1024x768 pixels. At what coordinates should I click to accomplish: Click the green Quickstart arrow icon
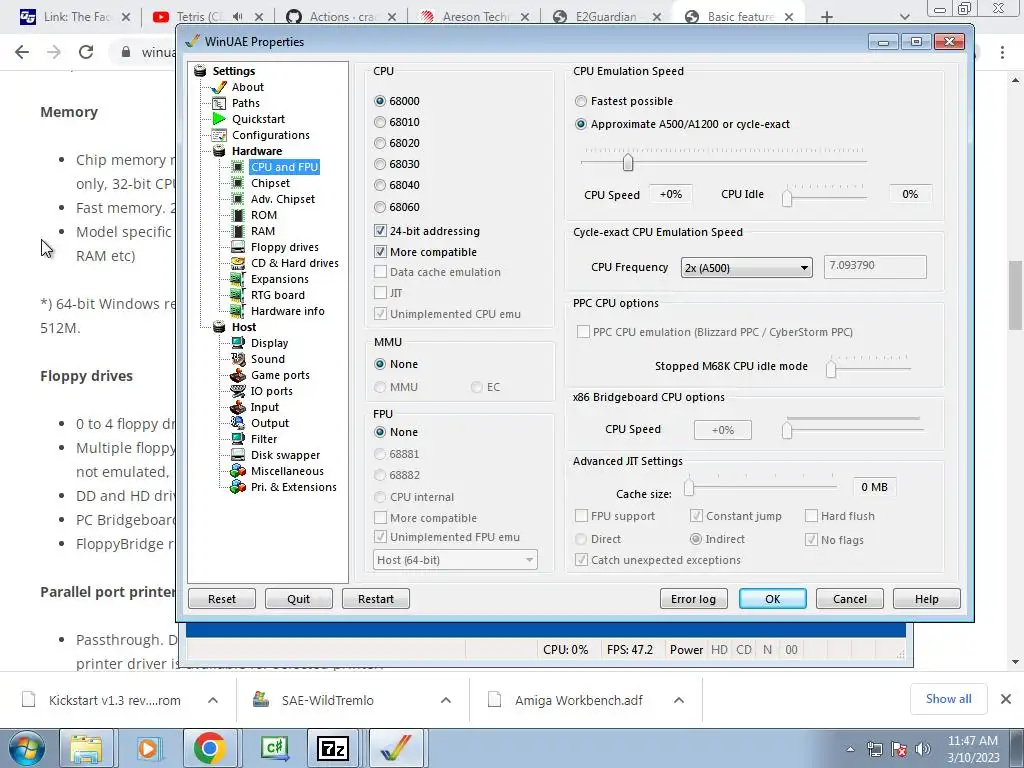click(x=219, y=119)
